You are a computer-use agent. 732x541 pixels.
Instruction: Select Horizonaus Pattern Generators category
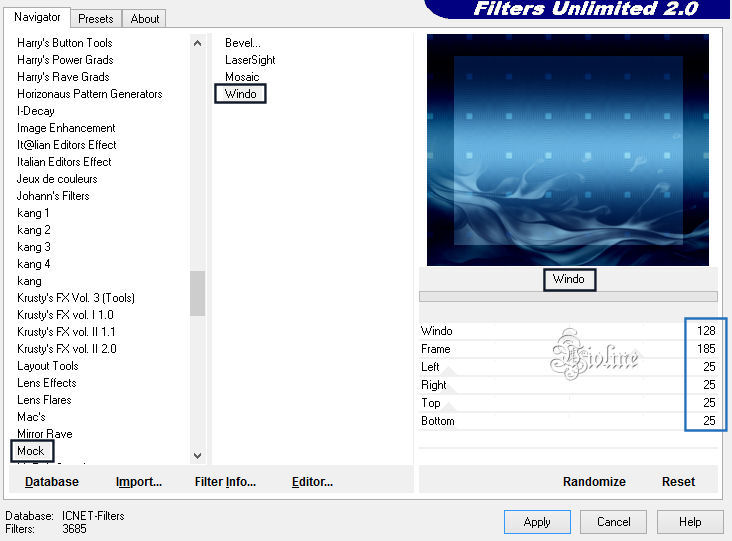click(x=90, y=94)
